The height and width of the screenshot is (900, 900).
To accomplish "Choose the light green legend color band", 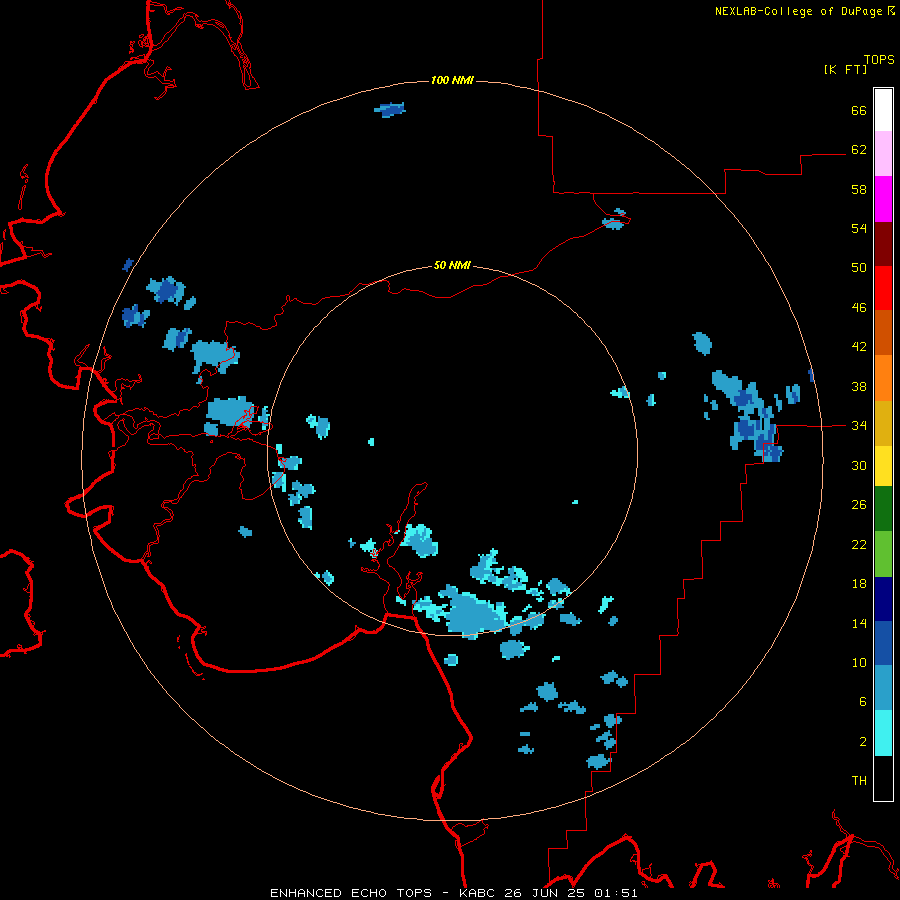I will (x=883, y=554).
